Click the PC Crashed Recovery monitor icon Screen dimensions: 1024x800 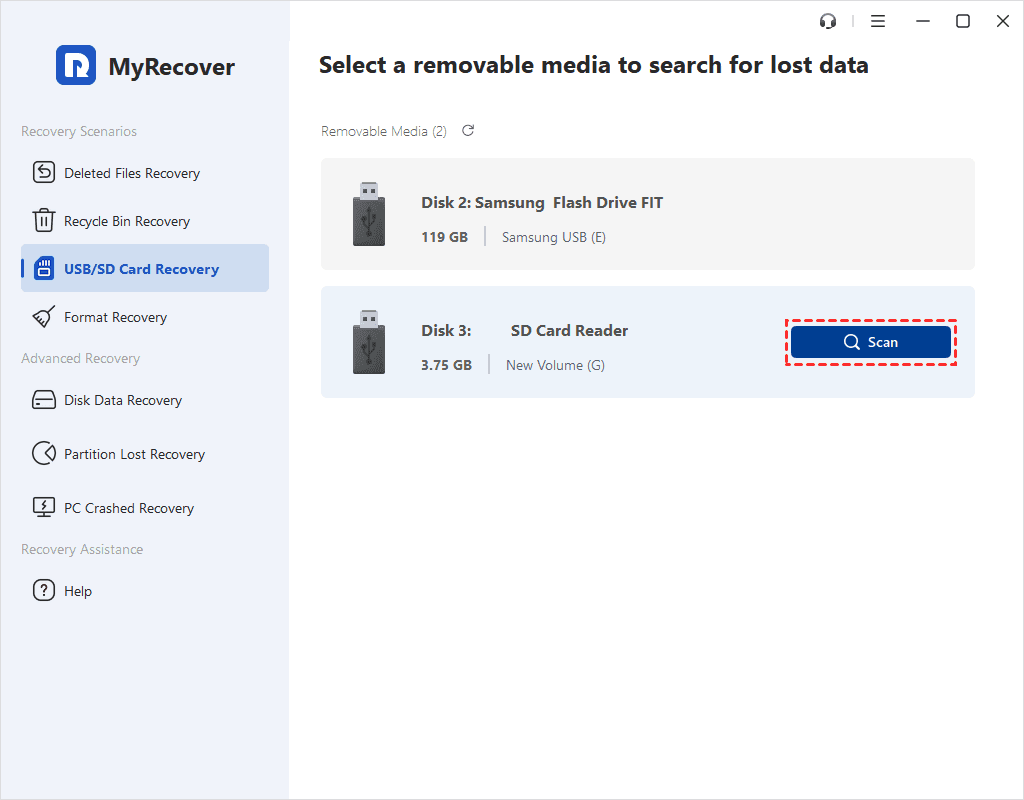(44, 507)
